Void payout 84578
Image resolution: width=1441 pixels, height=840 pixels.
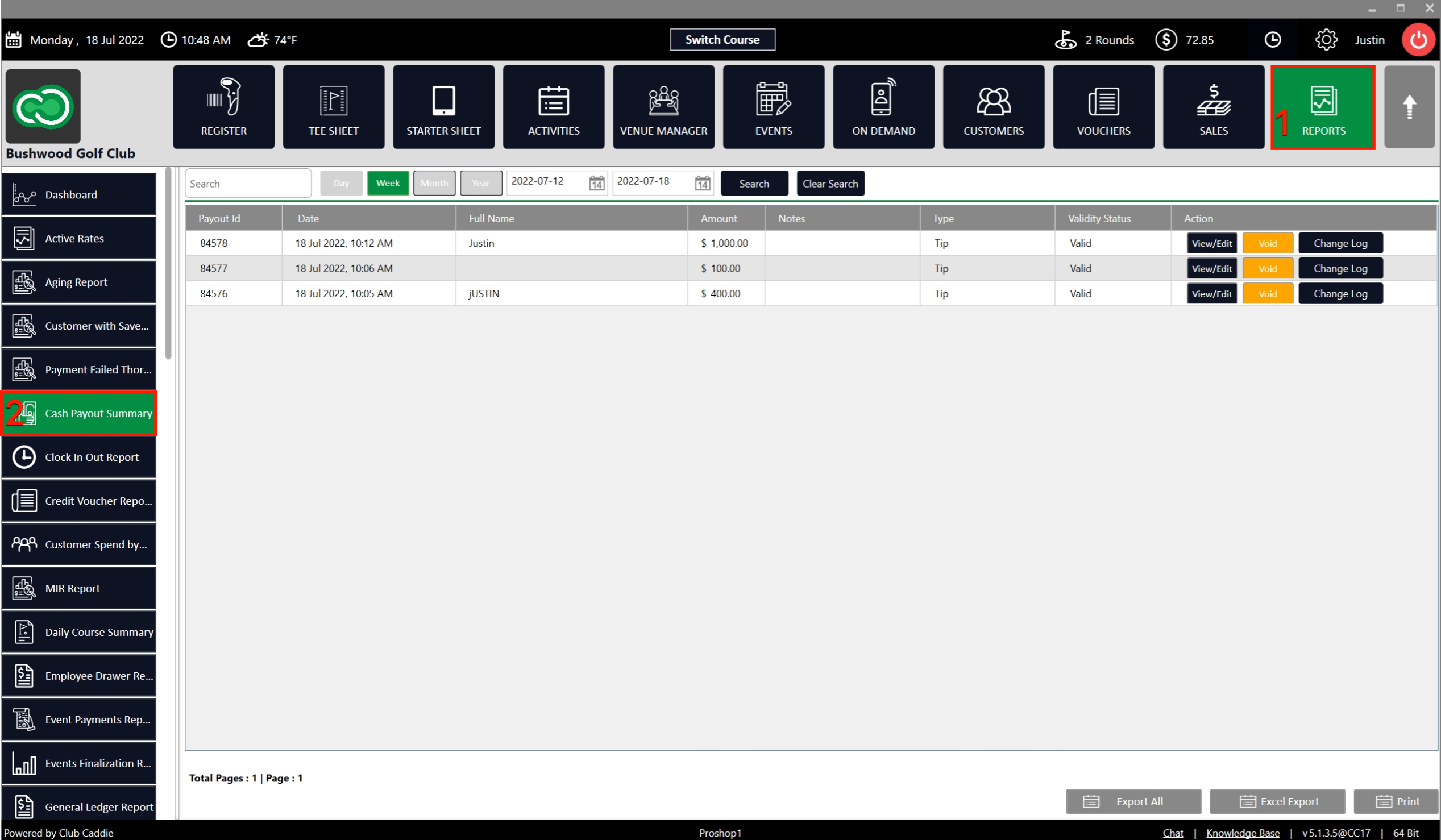click(x=1267, y=243)
